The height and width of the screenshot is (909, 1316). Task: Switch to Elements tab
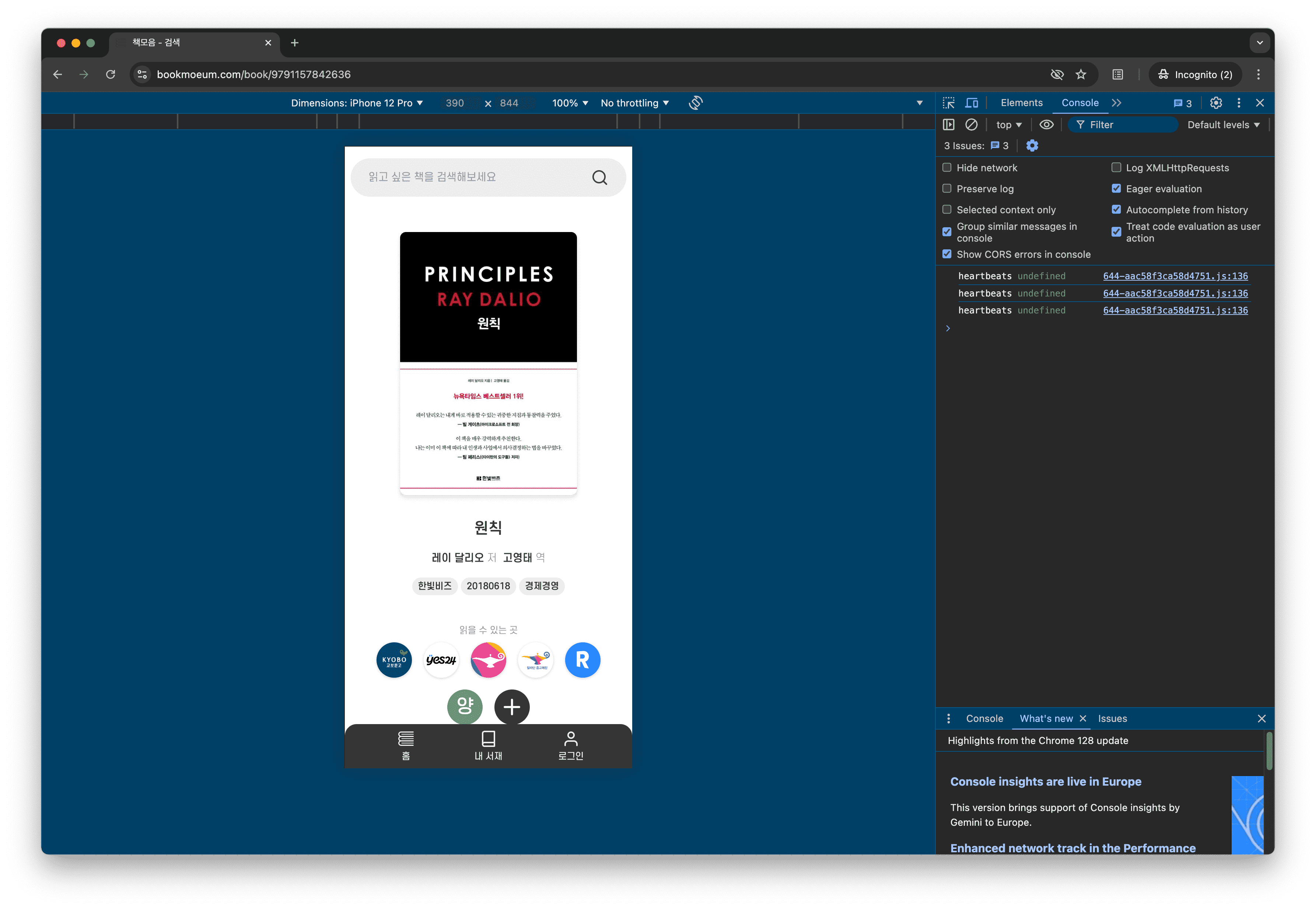[1022, 103]
